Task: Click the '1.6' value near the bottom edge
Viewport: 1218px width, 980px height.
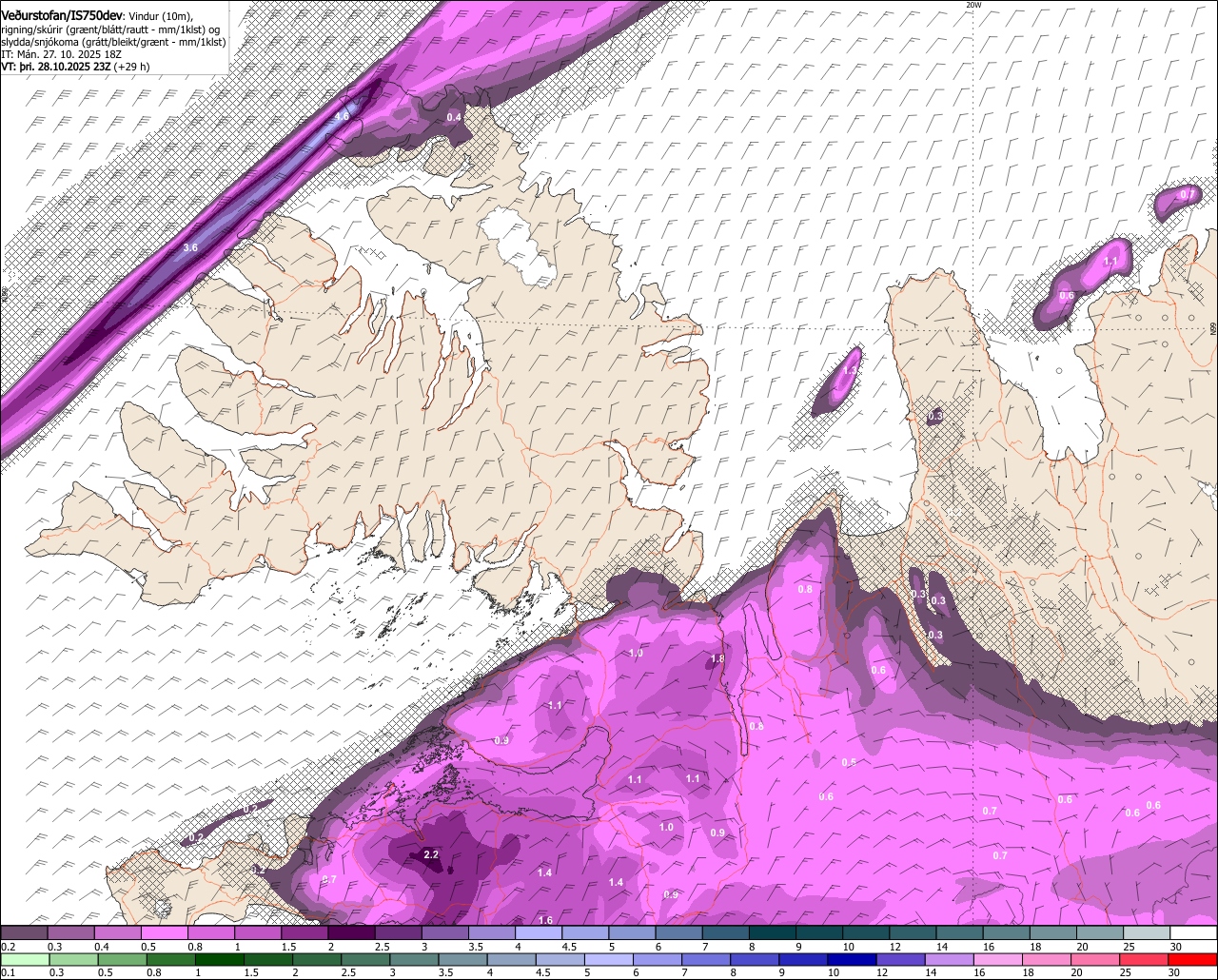Action: click(545, 920)
